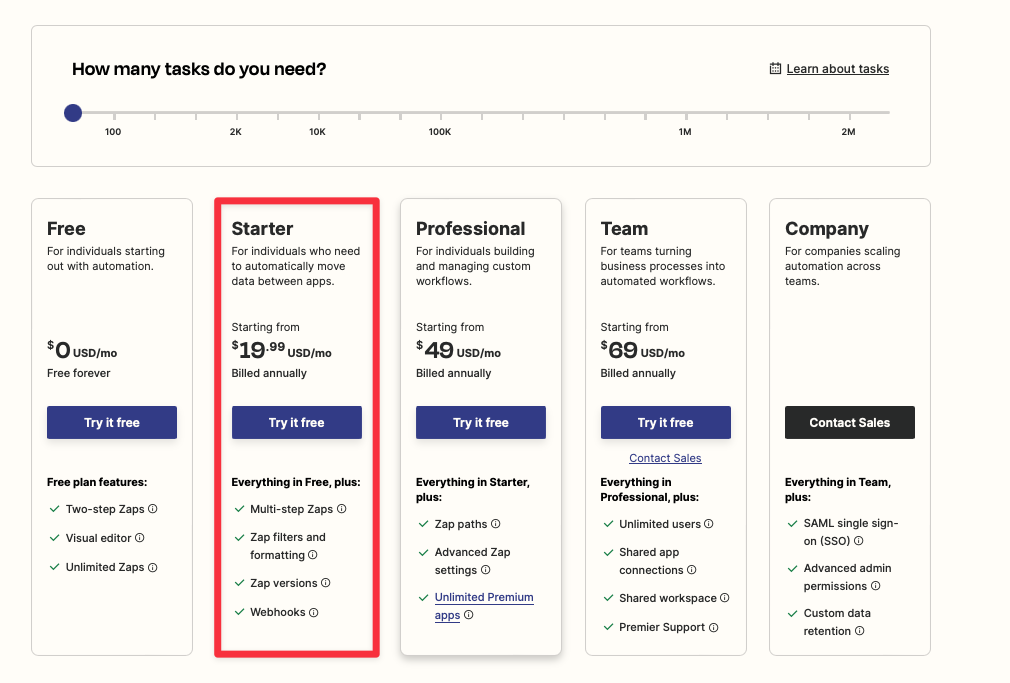Open the Unlimited Premium apps link
Image resolution: width=1010 pixels, height=683 pixels.
click(x=484, y=606)
